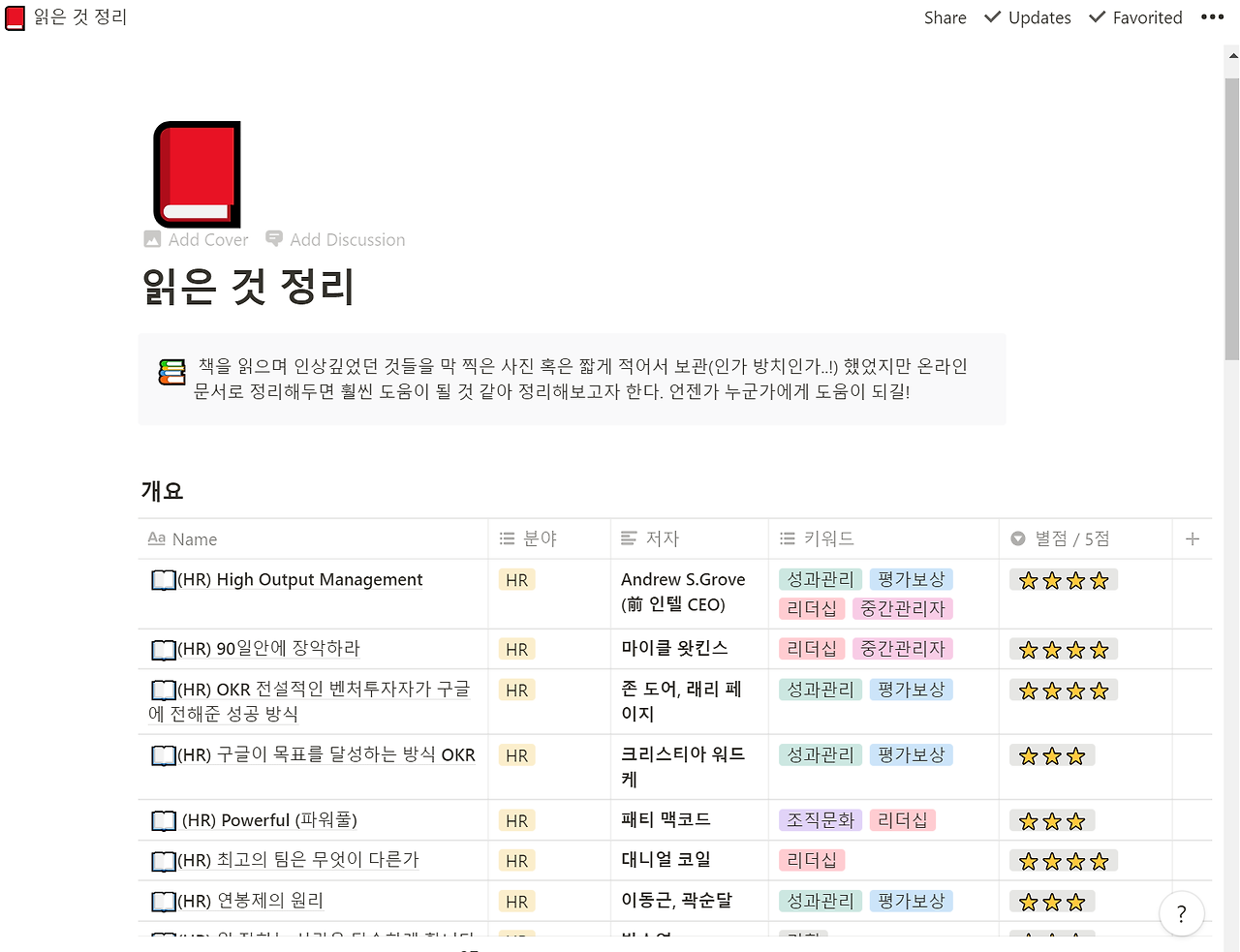Toggle the Updates follow setting
This screenshot has height=952, width=1240.
pyautogui.click(x=1027, y=17)
